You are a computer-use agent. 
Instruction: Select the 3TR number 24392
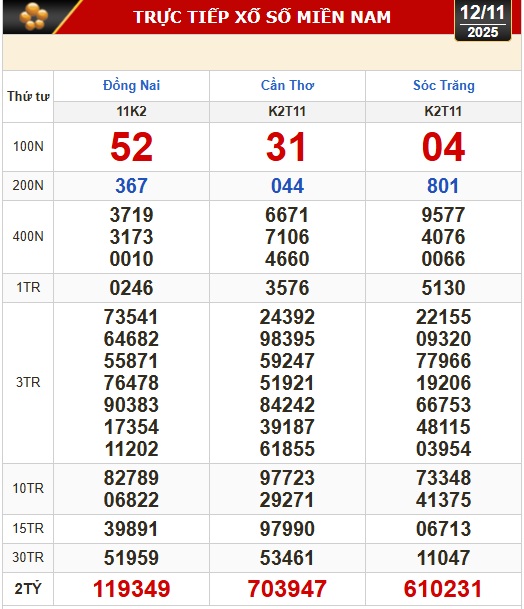[287, 317]
